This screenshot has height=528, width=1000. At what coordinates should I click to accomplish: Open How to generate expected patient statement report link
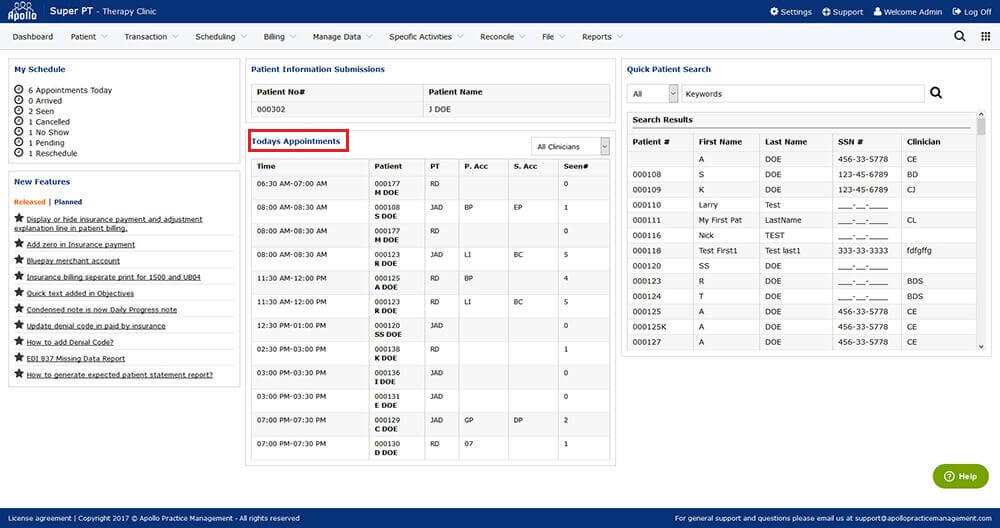click(120, 374)
